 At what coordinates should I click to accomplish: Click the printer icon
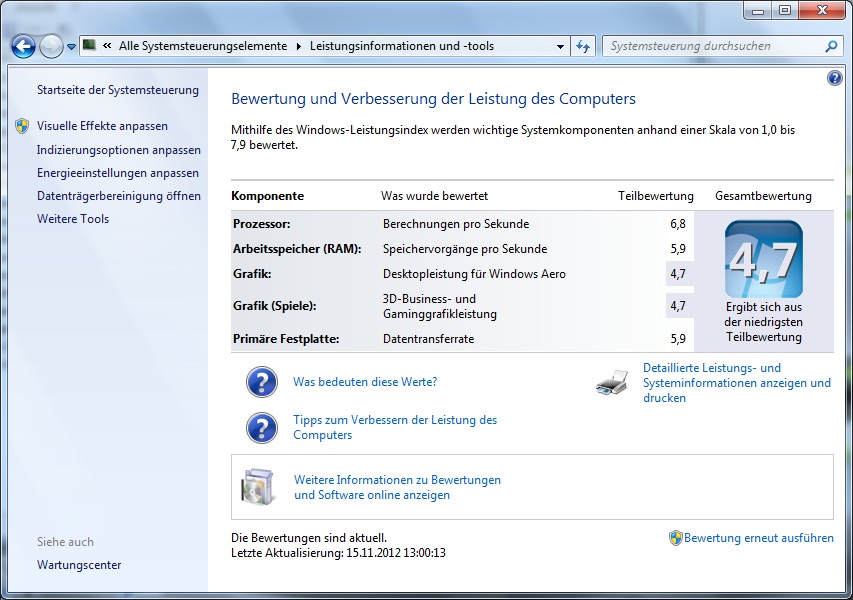click(x=612, y=382)
